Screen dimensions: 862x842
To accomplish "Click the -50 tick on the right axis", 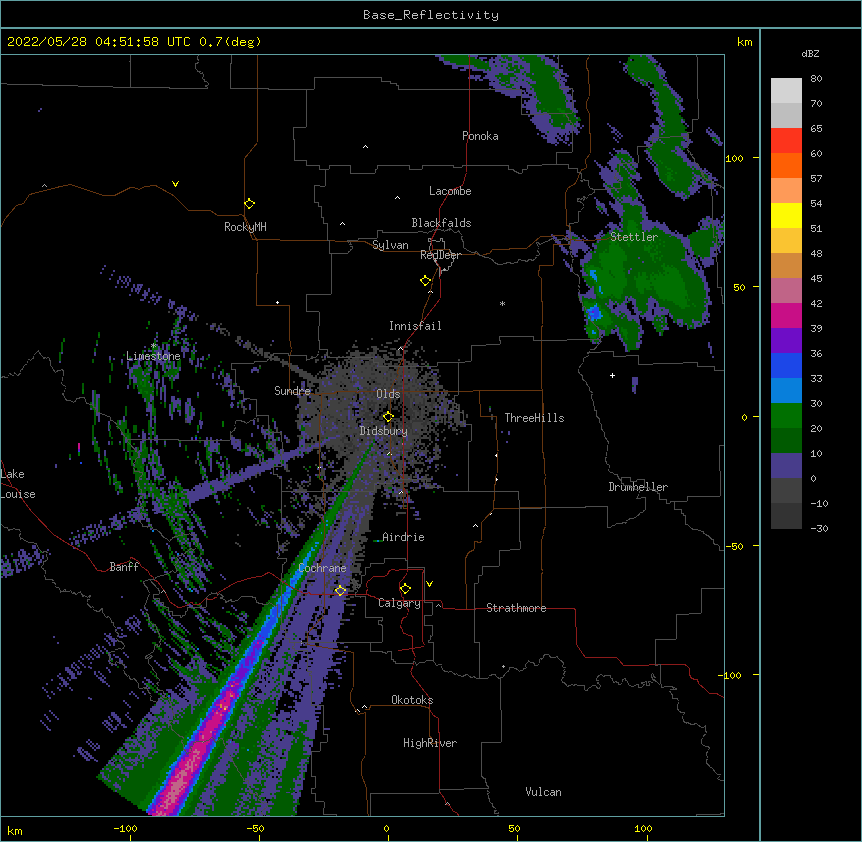I will pyautogui.click(x=734, y=546).
